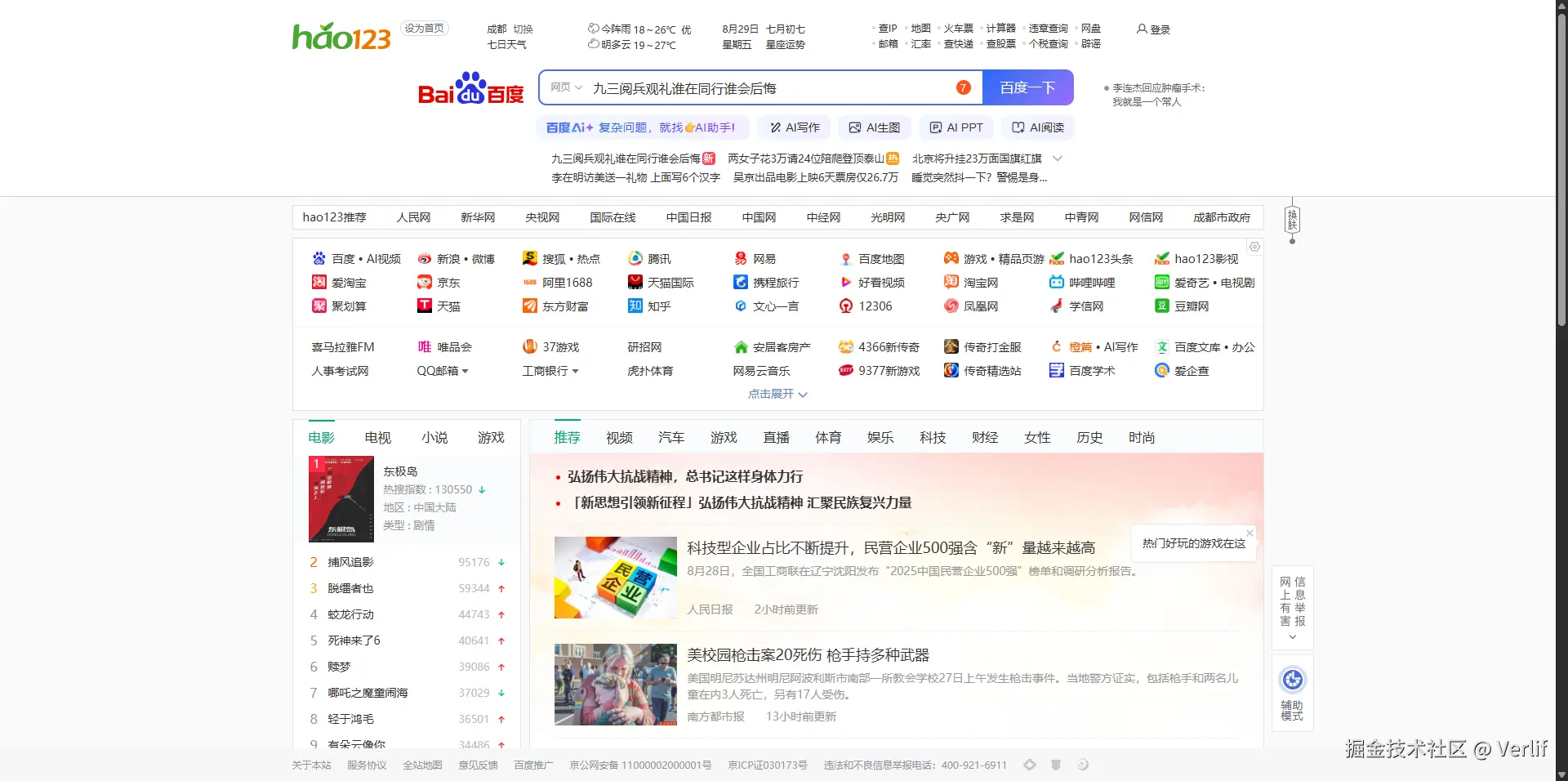The width and height of the screenshot is (1568, 781).
Task: Open the icon for hao123头条
Action: coord(1056,259)
